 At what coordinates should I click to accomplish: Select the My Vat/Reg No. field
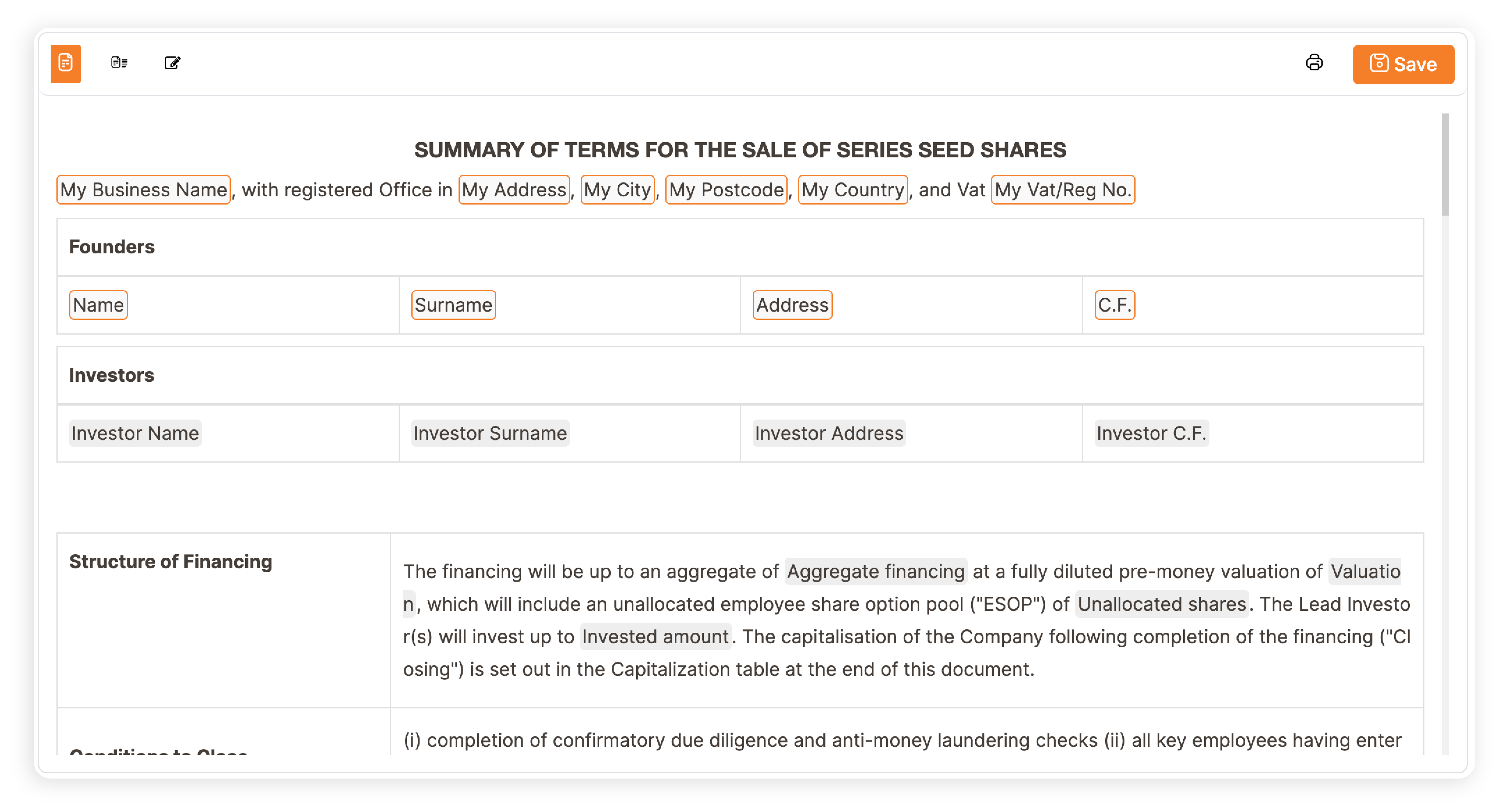(1063, 190)
